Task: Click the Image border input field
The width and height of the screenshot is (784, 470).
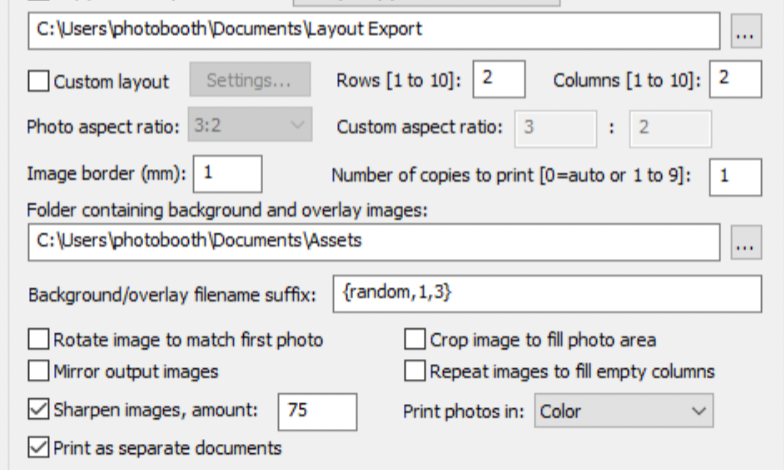Action: coord(228,173)
